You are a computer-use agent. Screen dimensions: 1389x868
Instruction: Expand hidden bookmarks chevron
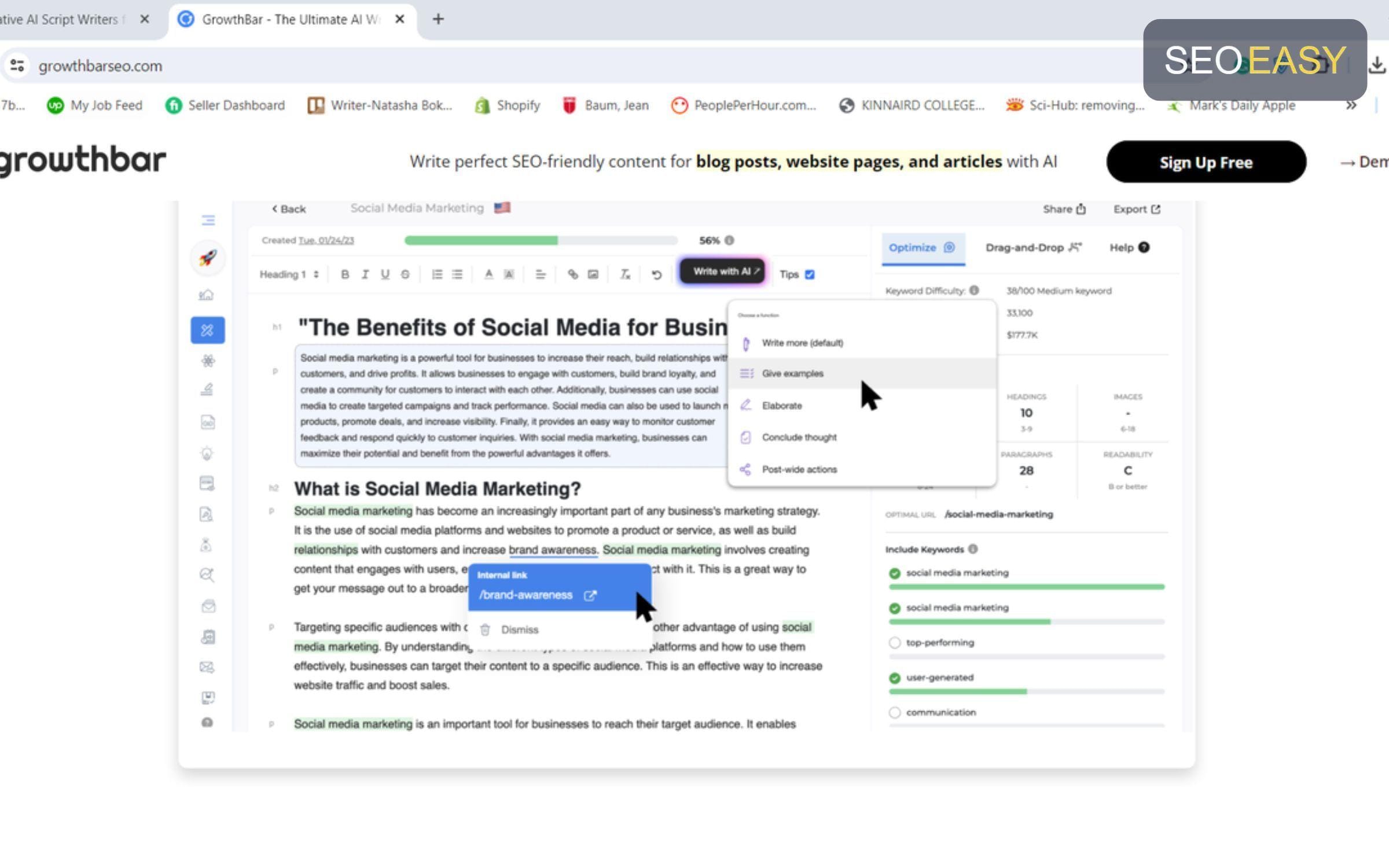pyautogui.click(x=1351, y=105)
